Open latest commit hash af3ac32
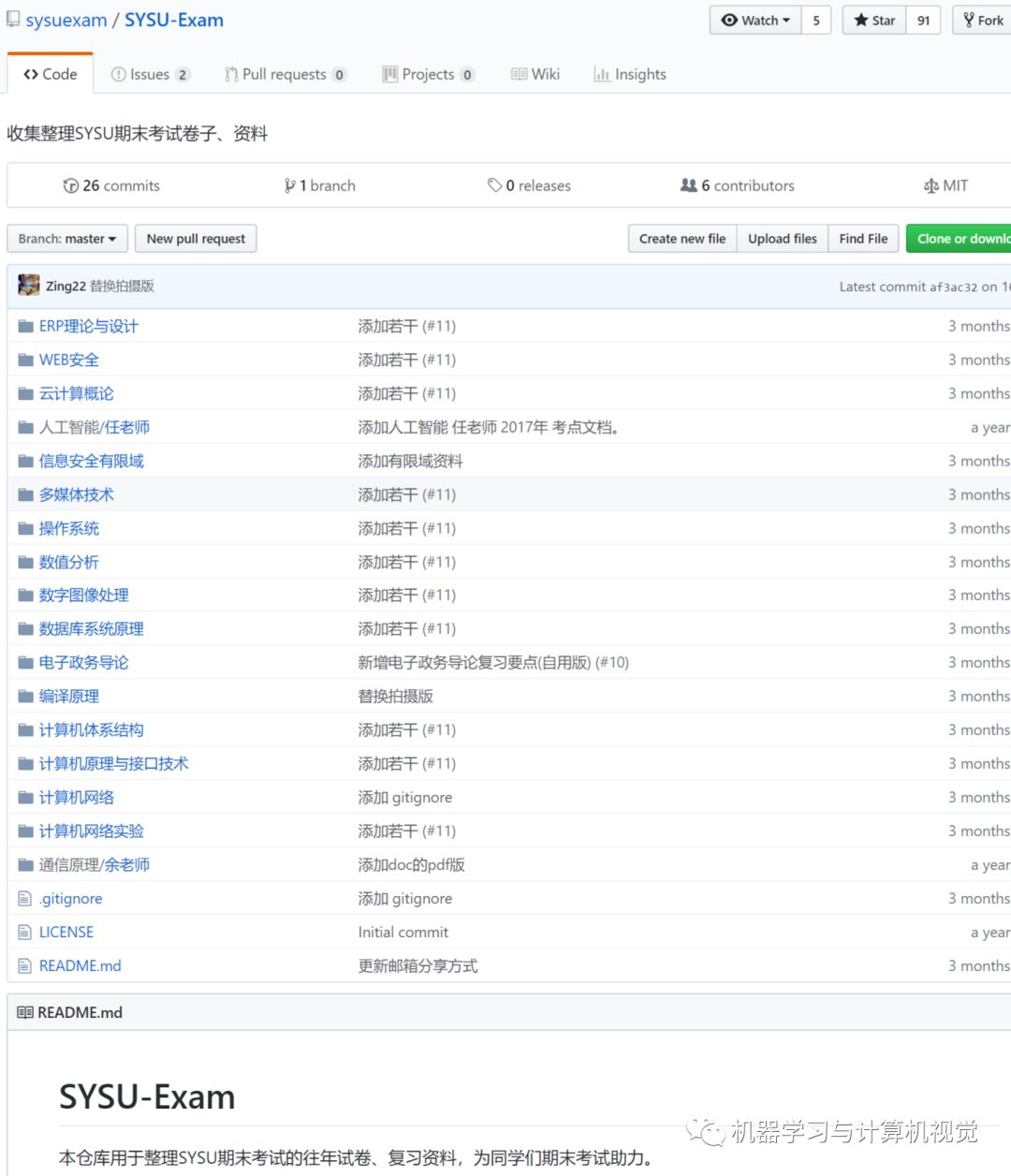 [x=953, y=287]
